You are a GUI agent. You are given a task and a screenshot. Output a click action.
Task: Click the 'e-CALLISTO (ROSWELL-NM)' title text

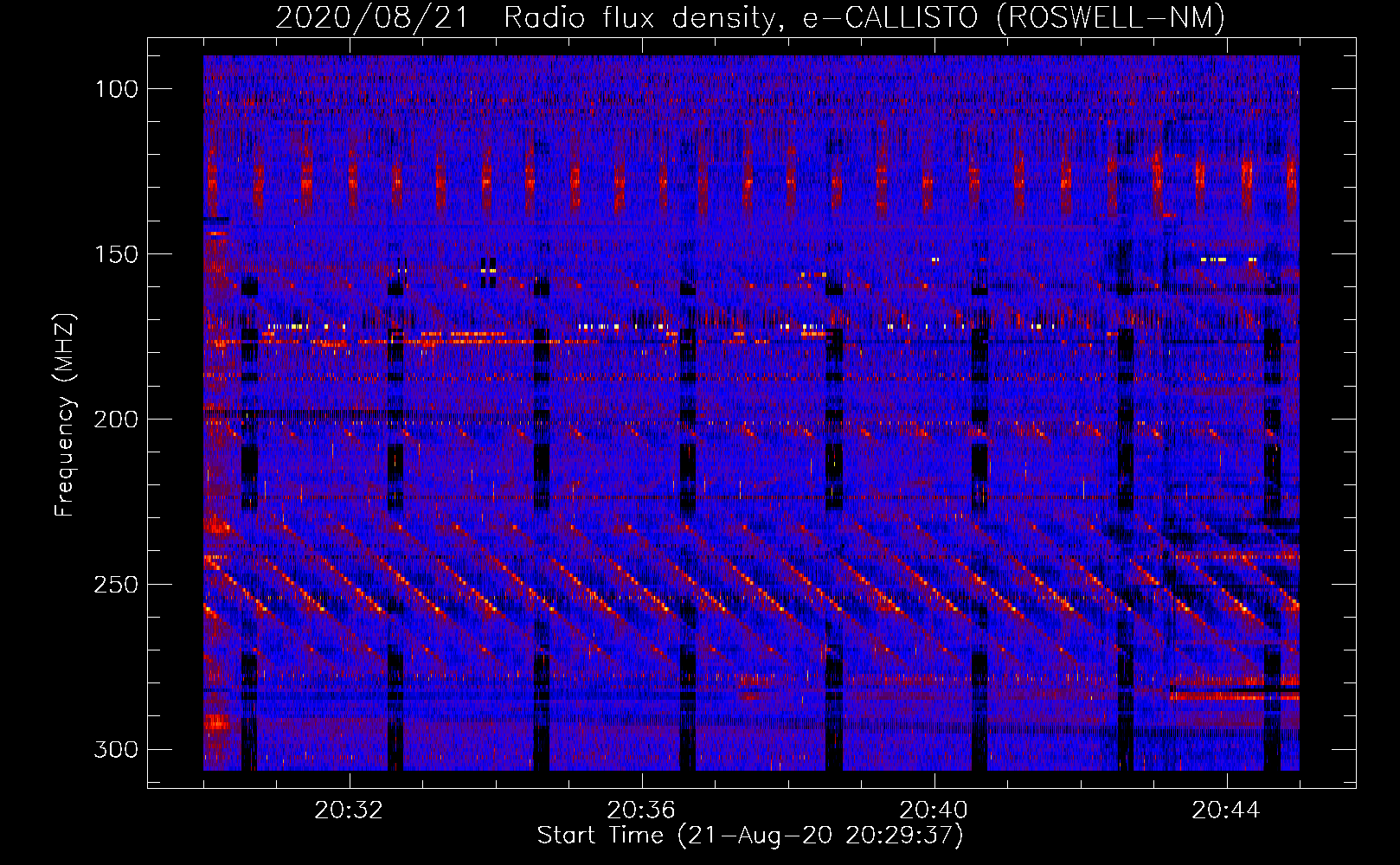click(x=1014, y=17)
